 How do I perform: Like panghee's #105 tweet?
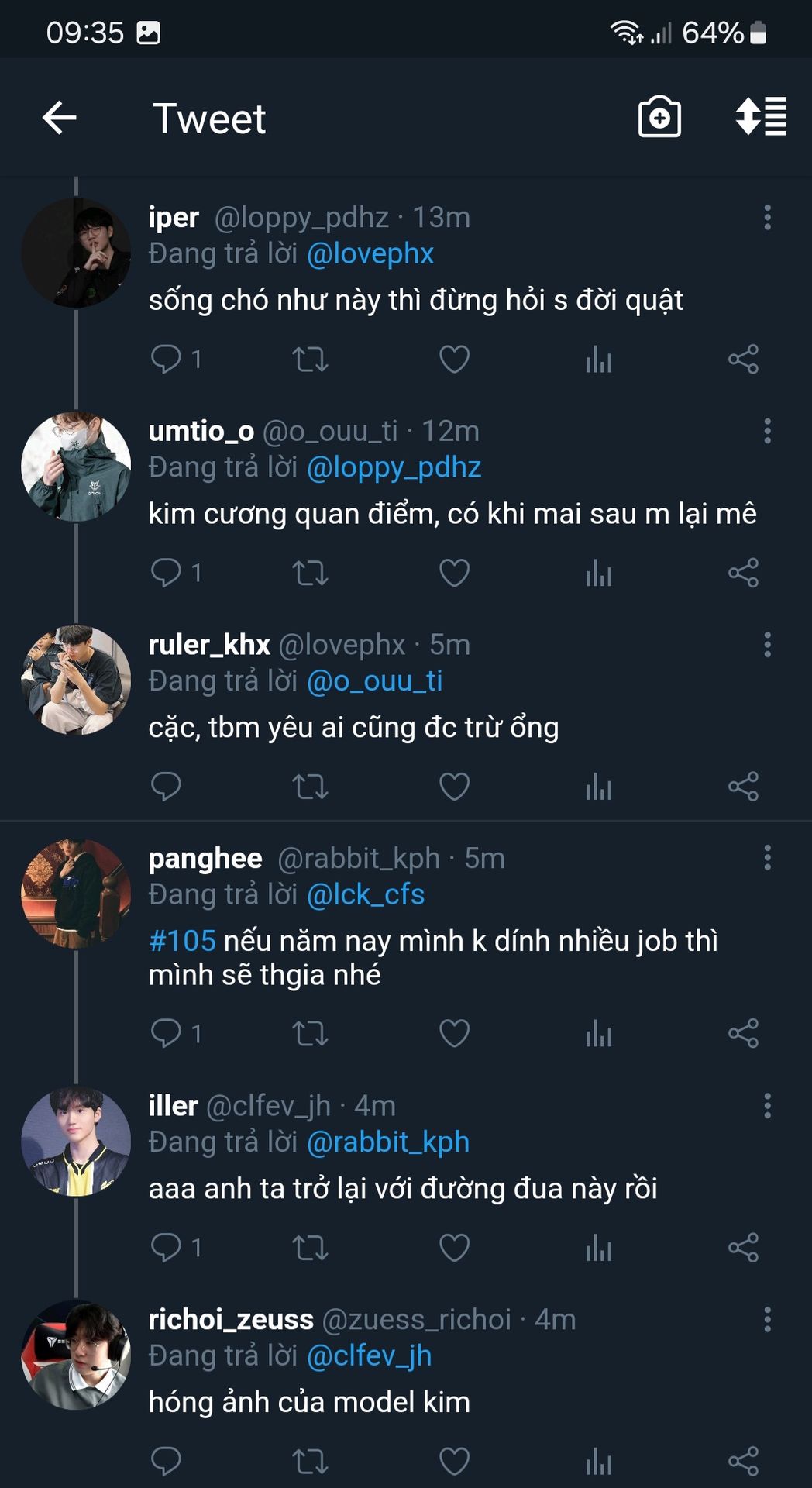pos(454,1034)
